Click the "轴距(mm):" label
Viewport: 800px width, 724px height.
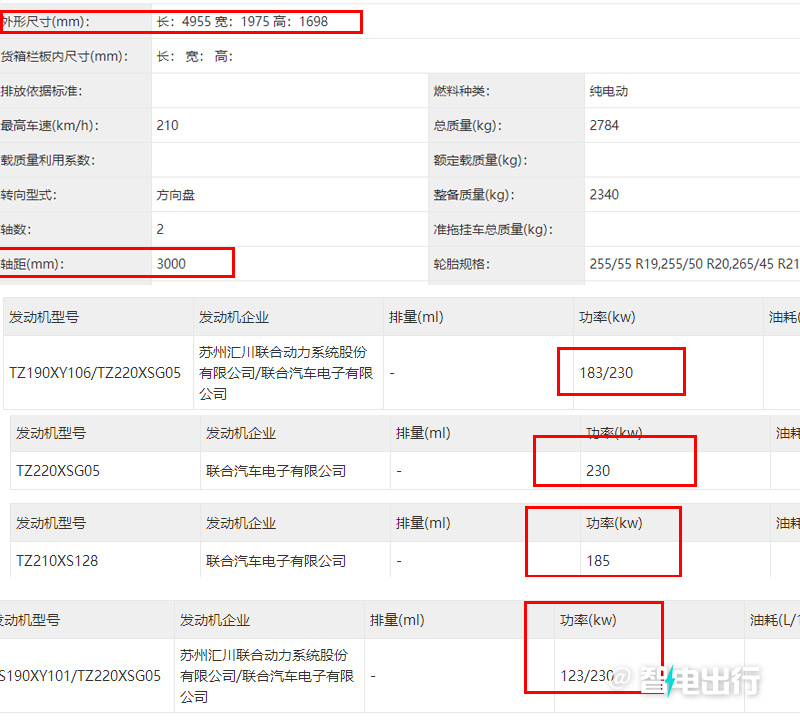point(33,264)
